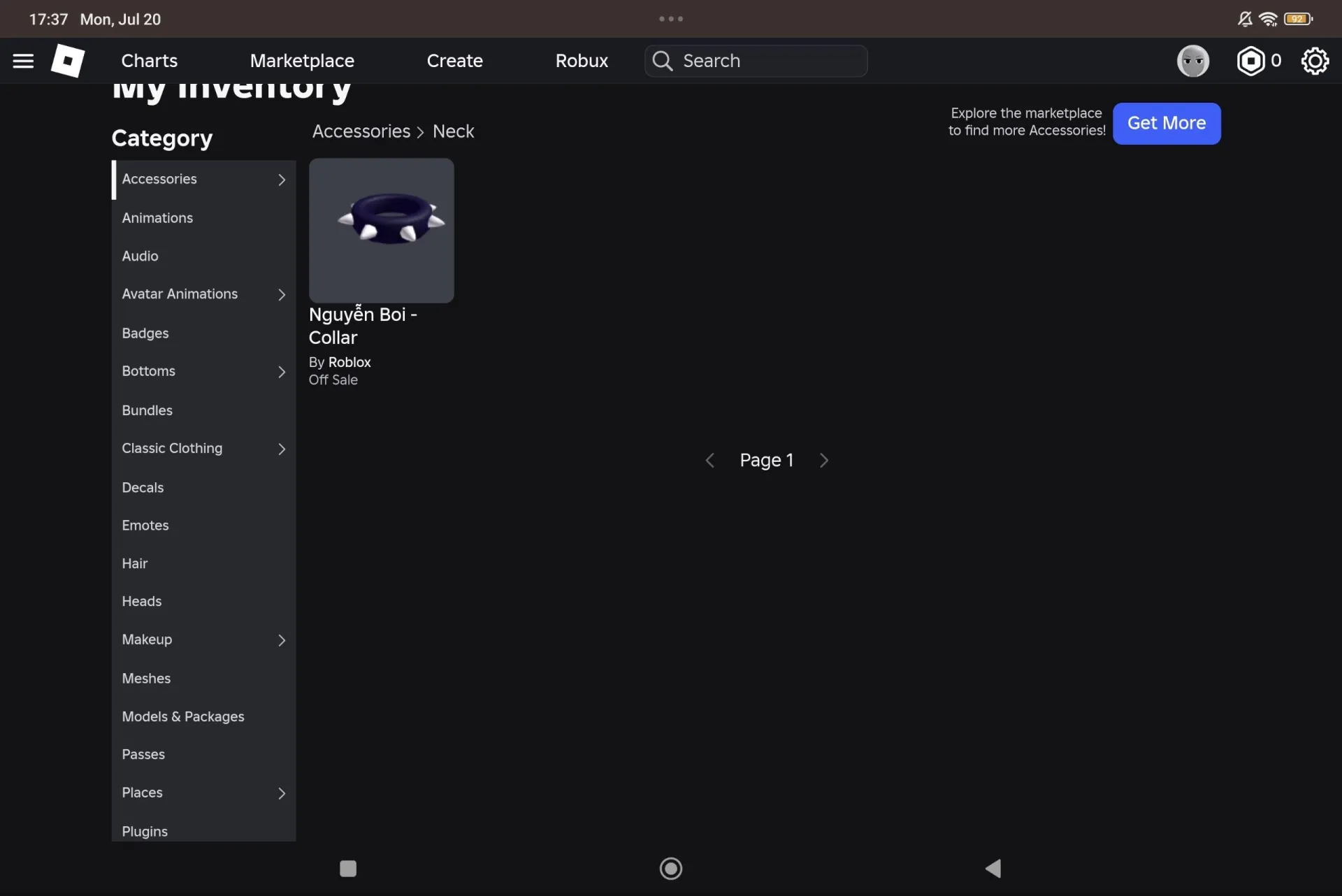Open the Nguyễn Boi Collar thumbnail
This screenshot has width=1342, height=896.
pyautogui.click(x=382, y=230)
